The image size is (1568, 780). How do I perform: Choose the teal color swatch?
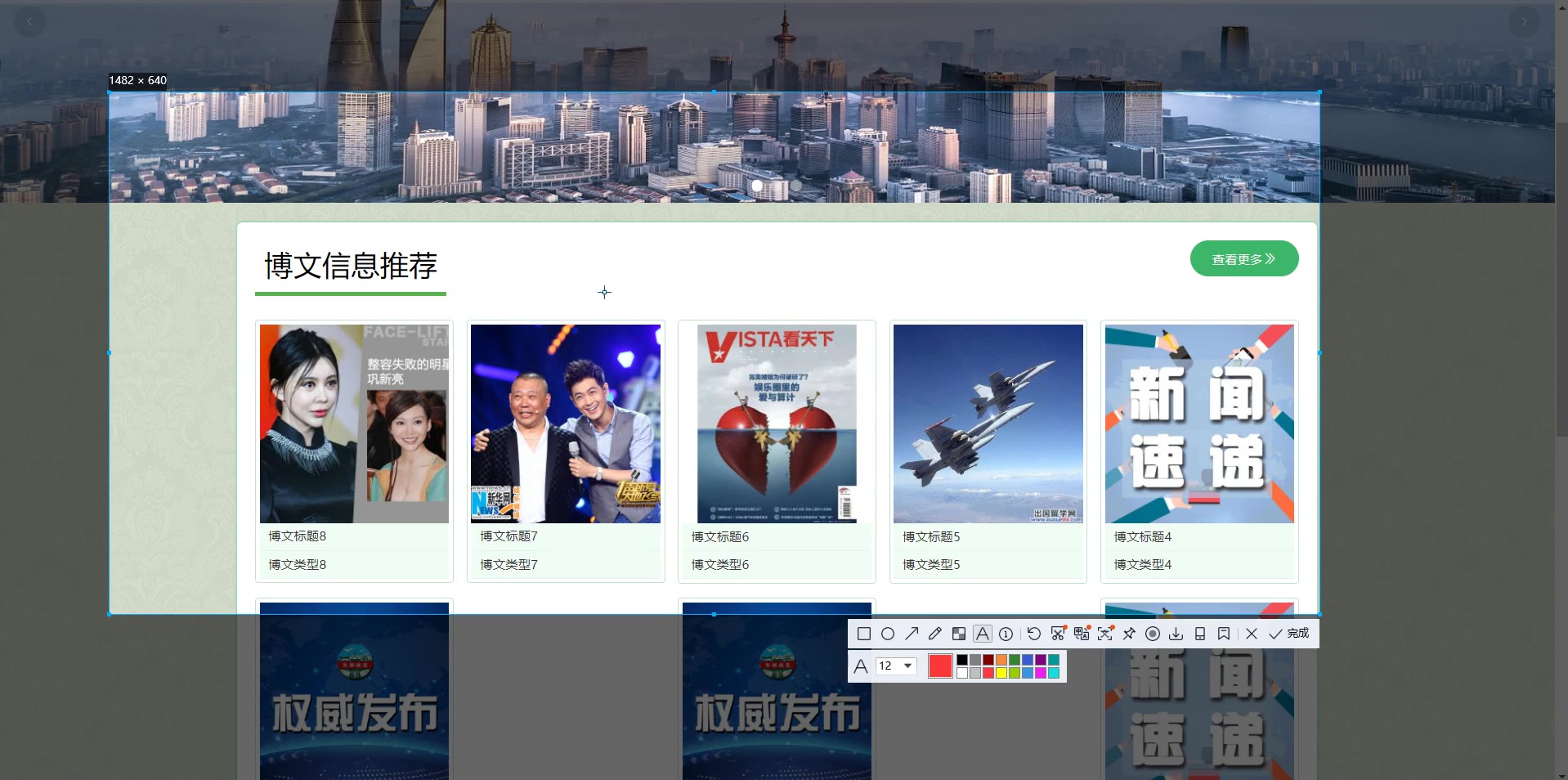1054,660
